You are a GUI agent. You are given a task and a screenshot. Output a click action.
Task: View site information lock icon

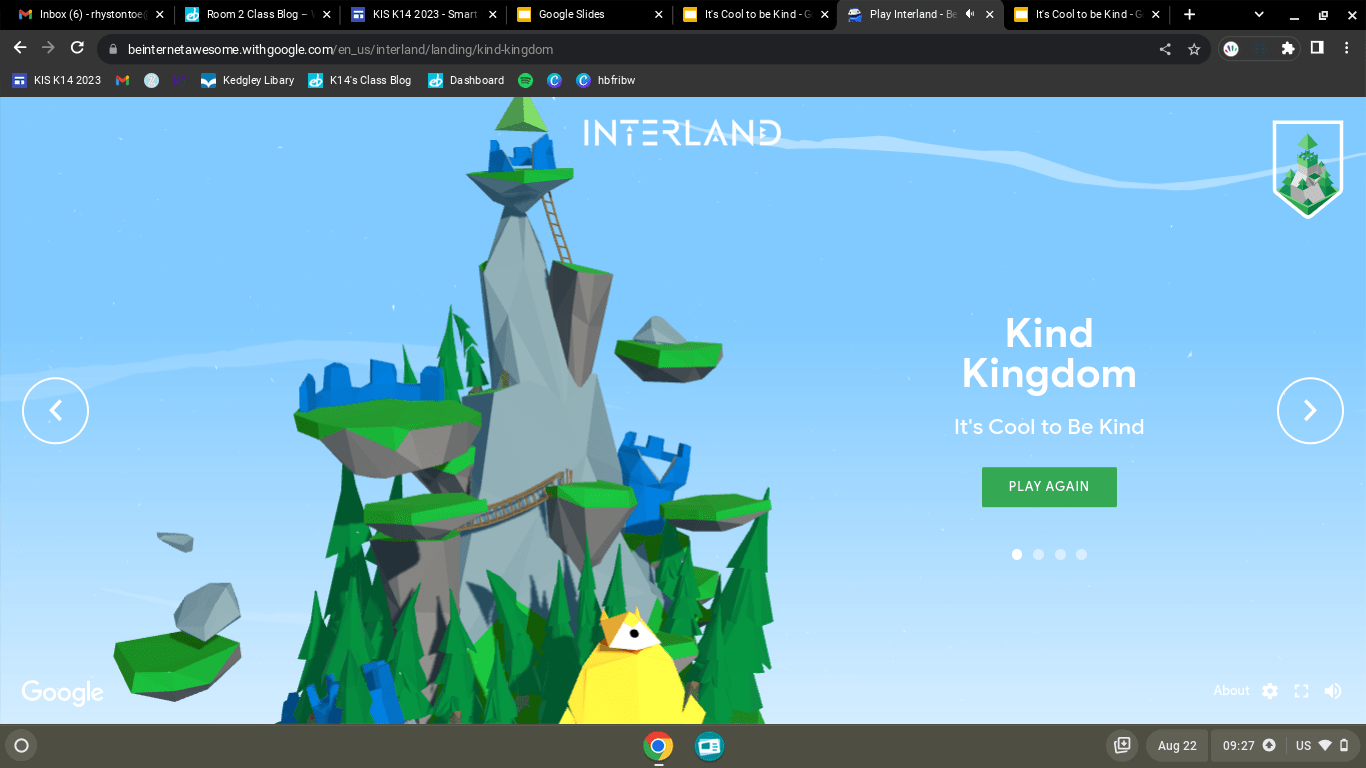pyautogui.click(x=113, y=49)
